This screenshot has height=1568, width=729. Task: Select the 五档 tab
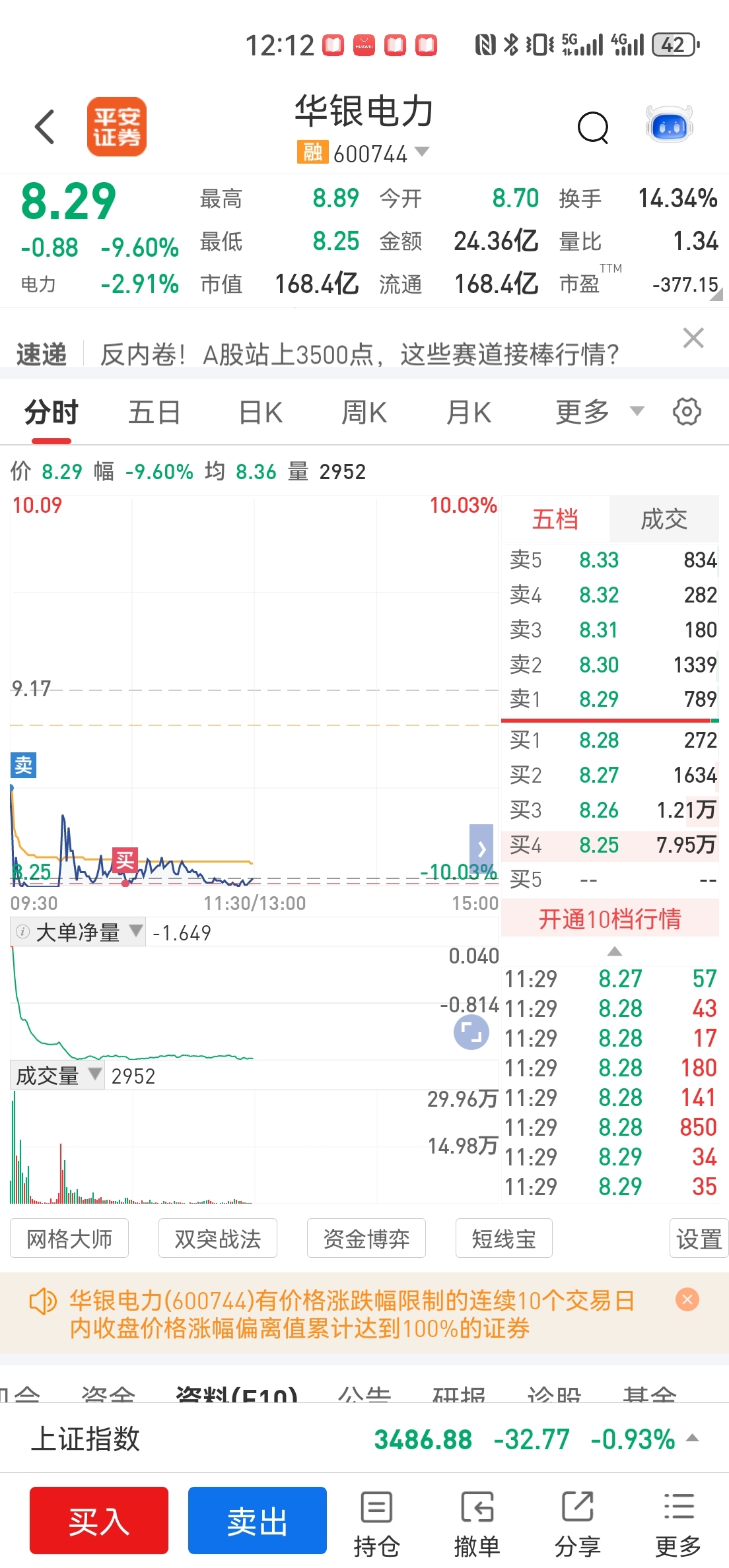(555, 519)
